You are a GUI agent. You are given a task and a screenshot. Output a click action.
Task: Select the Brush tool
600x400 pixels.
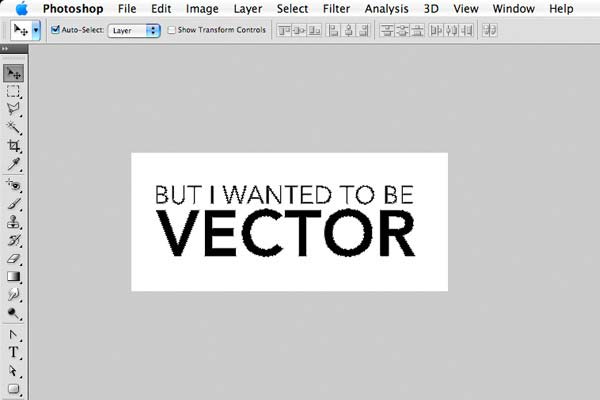pyautogui.click(x=13, y=204)
